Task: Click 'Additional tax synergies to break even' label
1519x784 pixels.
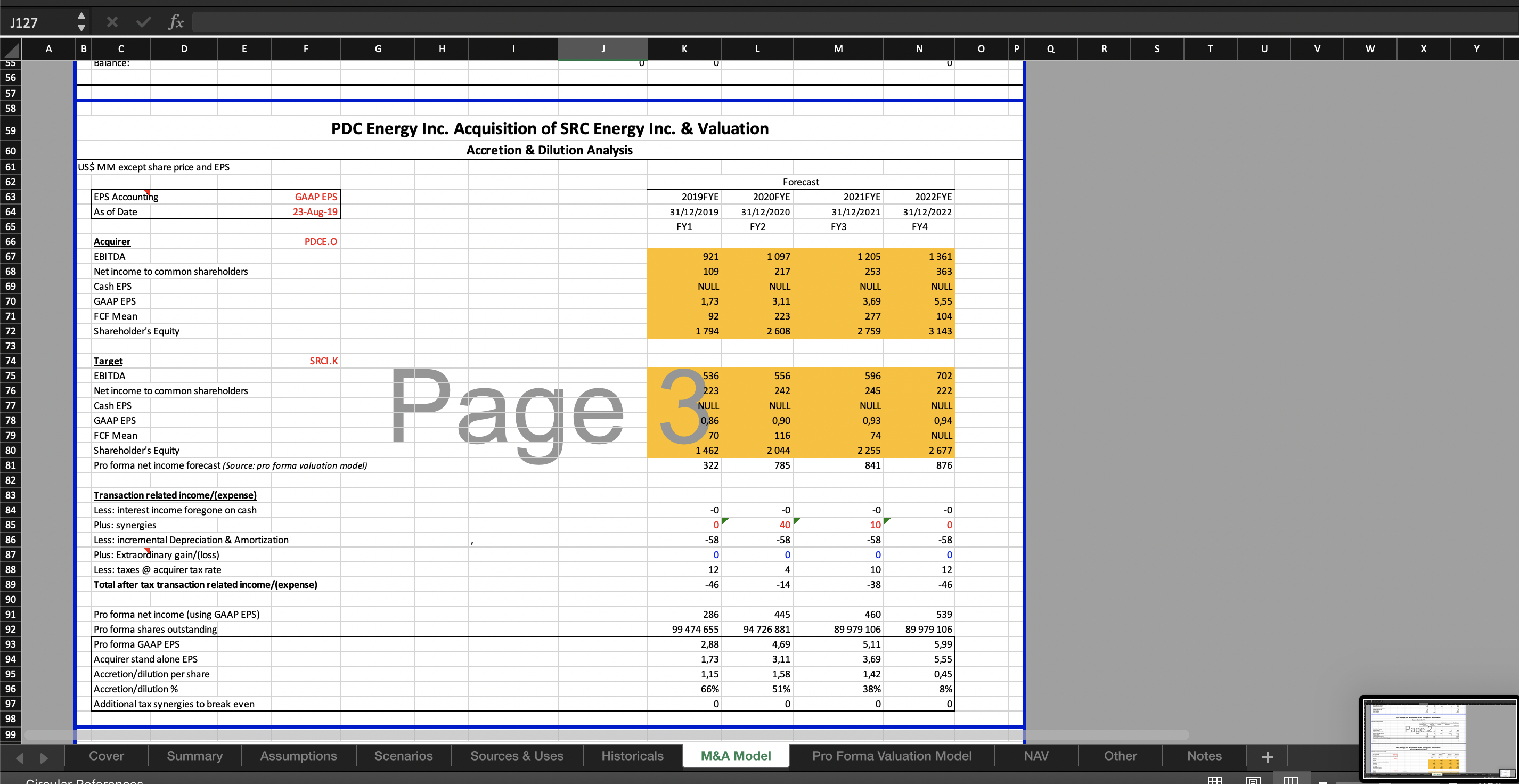Action: coord(174,704)
